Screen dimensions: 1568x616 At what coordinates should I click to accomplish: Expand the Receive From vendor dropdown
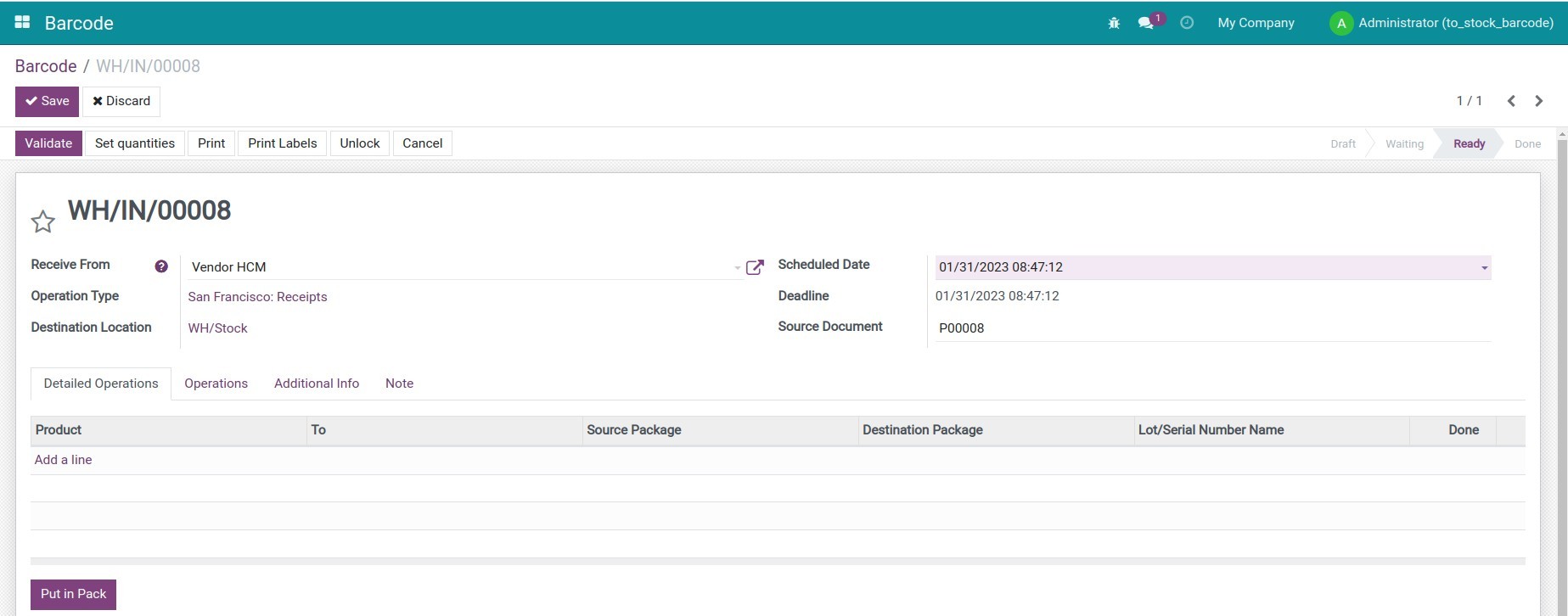[736, 268]
